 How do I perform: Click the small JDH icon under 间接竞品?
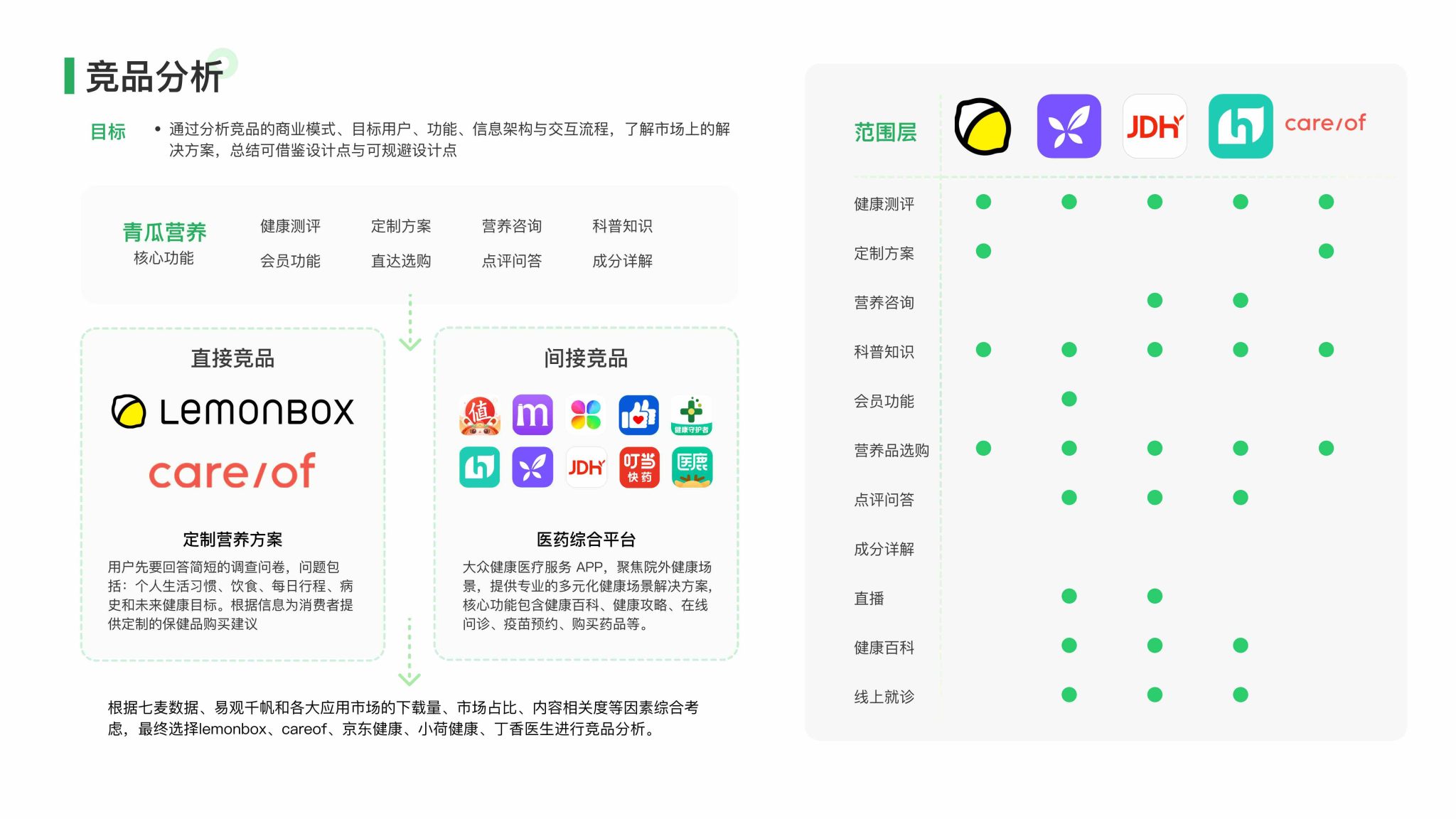click(586, 467)
